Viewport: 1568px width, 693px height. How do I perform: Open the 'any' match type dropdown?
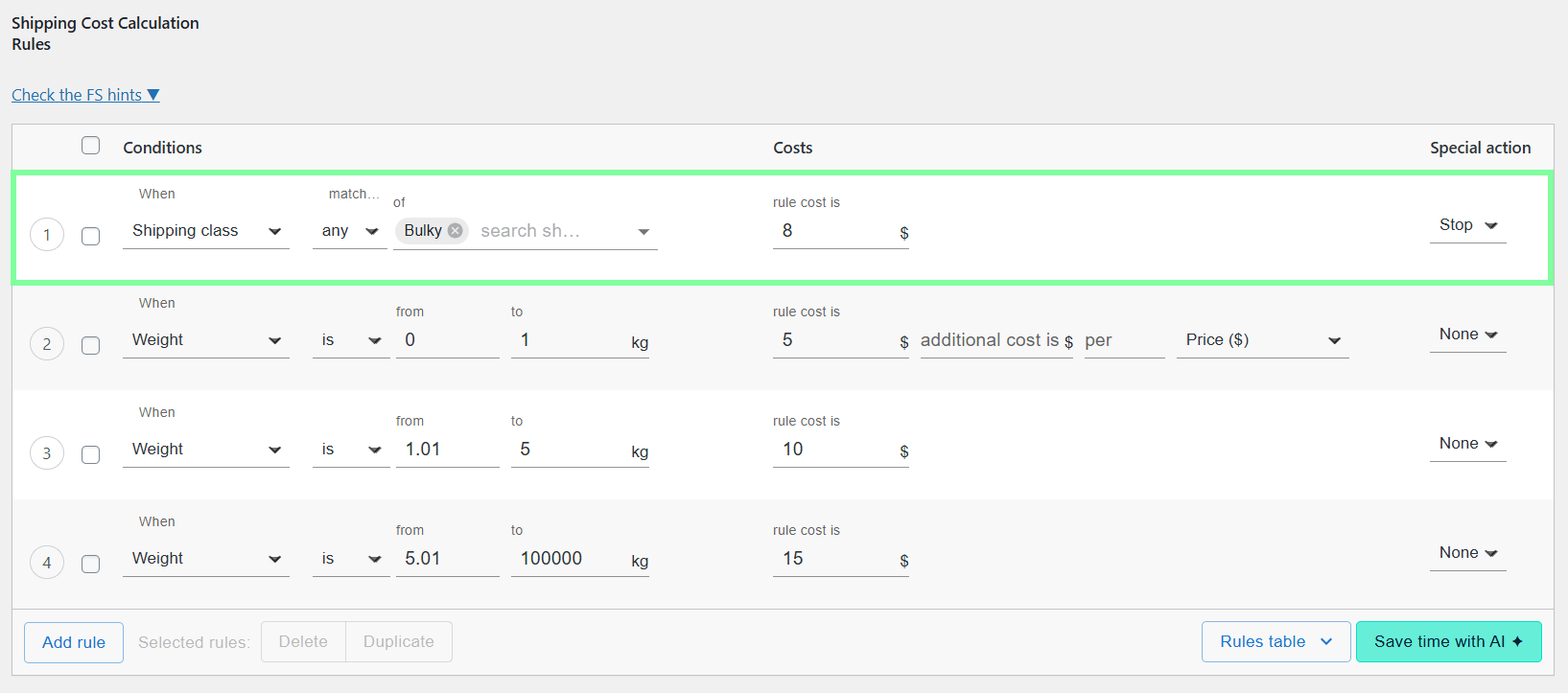349,231
